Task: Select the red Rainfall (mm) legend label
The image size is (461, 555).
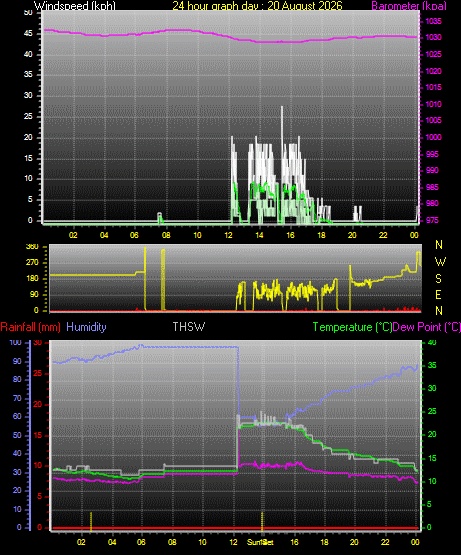Action: [x=30, y=327]
